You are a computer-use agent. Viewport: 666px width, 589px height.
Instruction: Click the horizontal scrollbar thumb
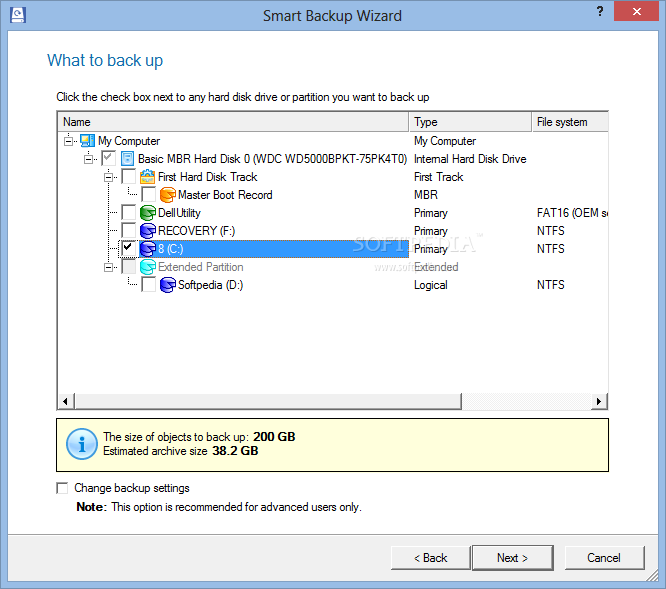tap(268, 401)
